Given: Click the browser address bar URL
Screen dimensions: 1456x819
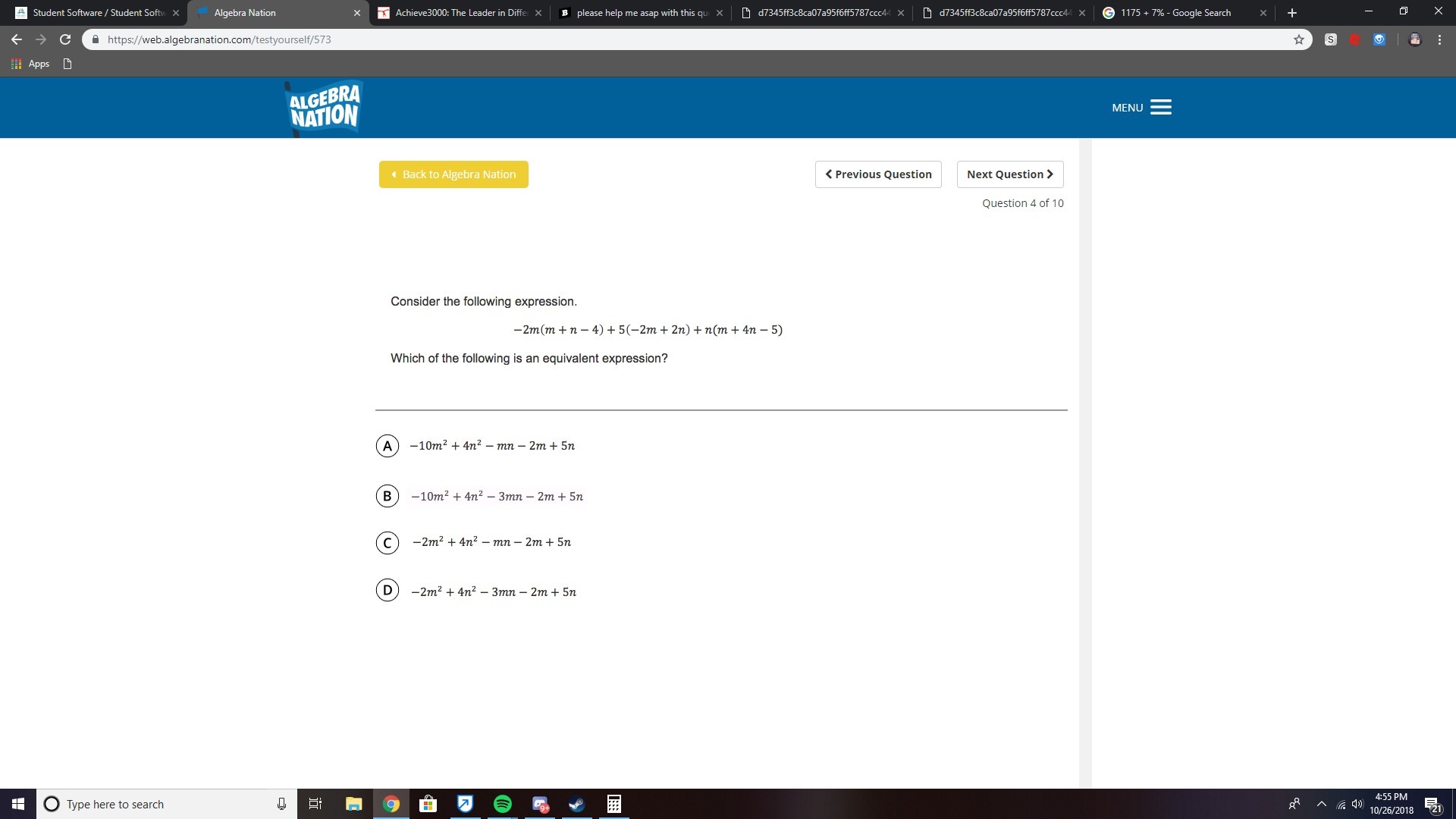Looking at the screenshot, I should click(x=220, y=39).
